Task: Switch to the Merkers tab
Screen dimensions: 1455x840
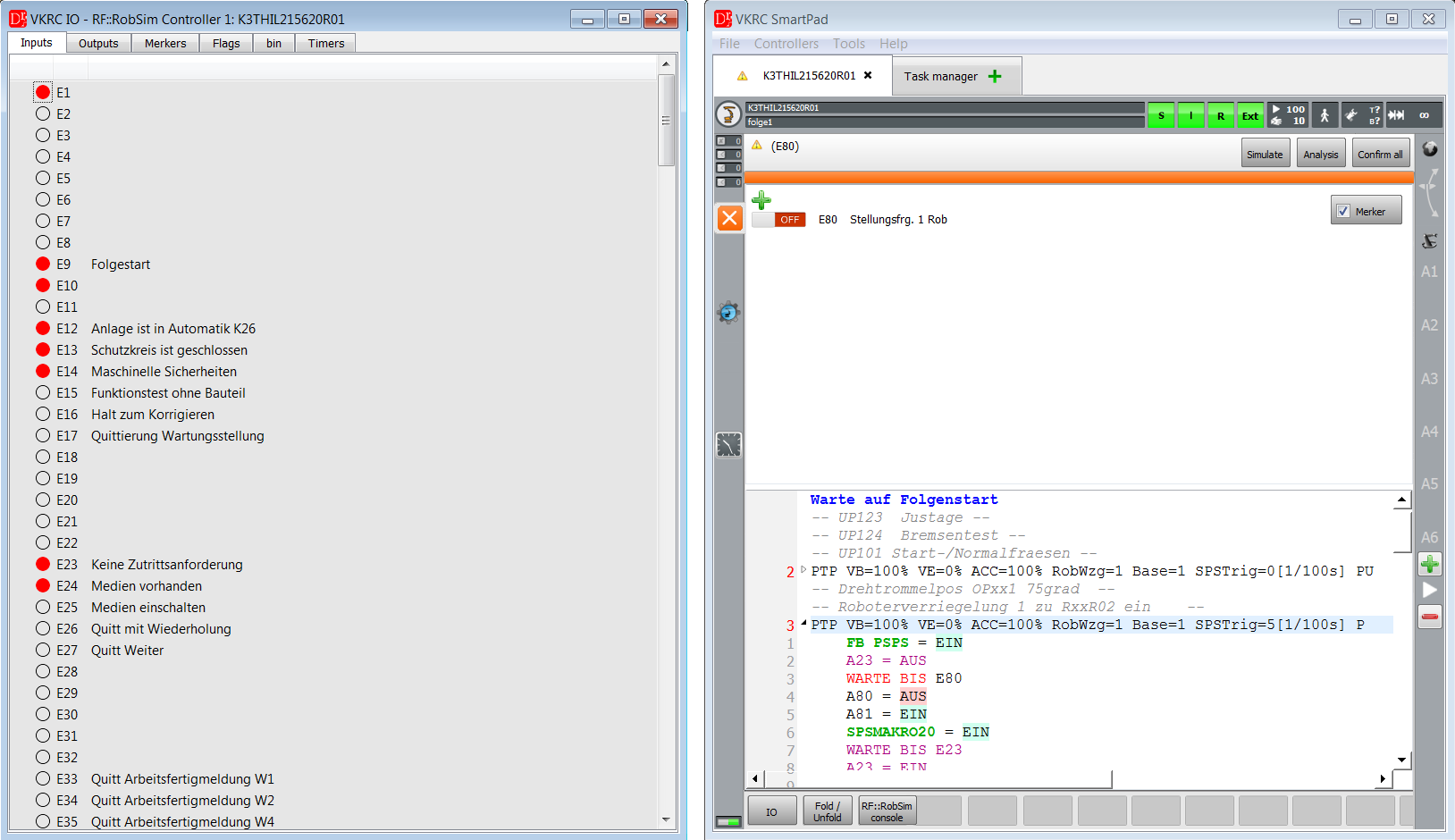Action: pyautogui.click(x=165, y=43)
